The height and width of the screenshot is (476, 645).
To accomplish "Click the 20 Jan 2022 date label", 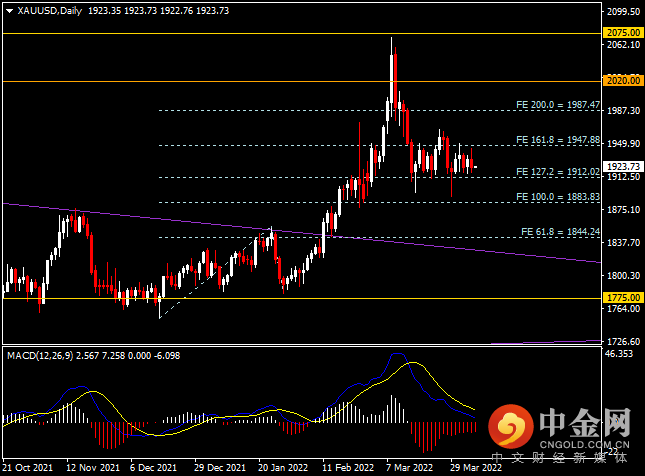I will 283,468.
